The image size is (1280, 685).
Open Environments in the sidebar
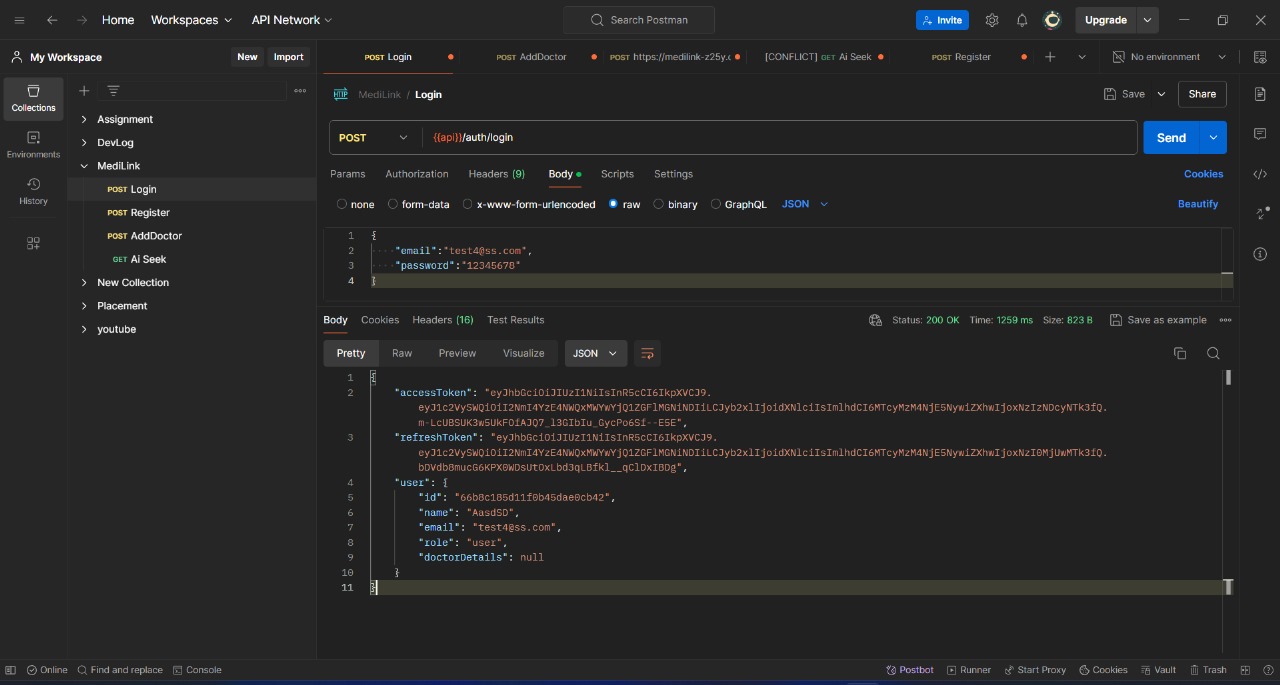33,145
